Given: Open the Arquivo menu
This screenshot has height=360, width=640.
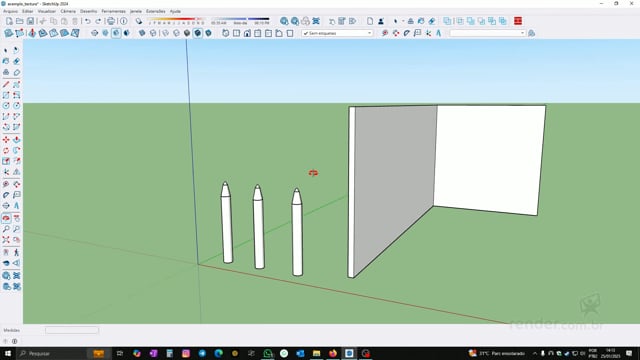Looking at the screenshot, I should click(10, 11).
